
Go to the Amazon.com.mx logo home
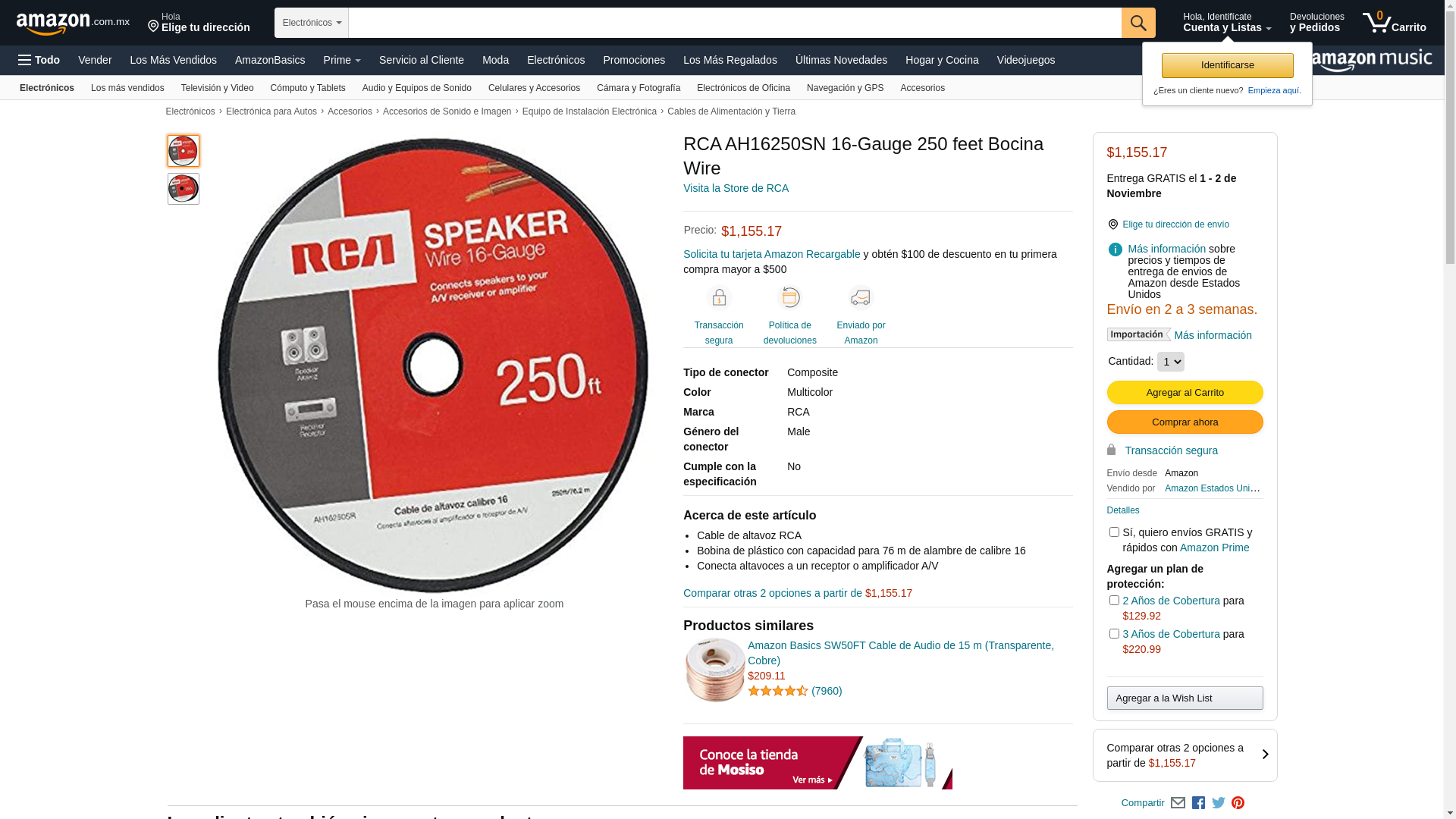coord(73,24)
